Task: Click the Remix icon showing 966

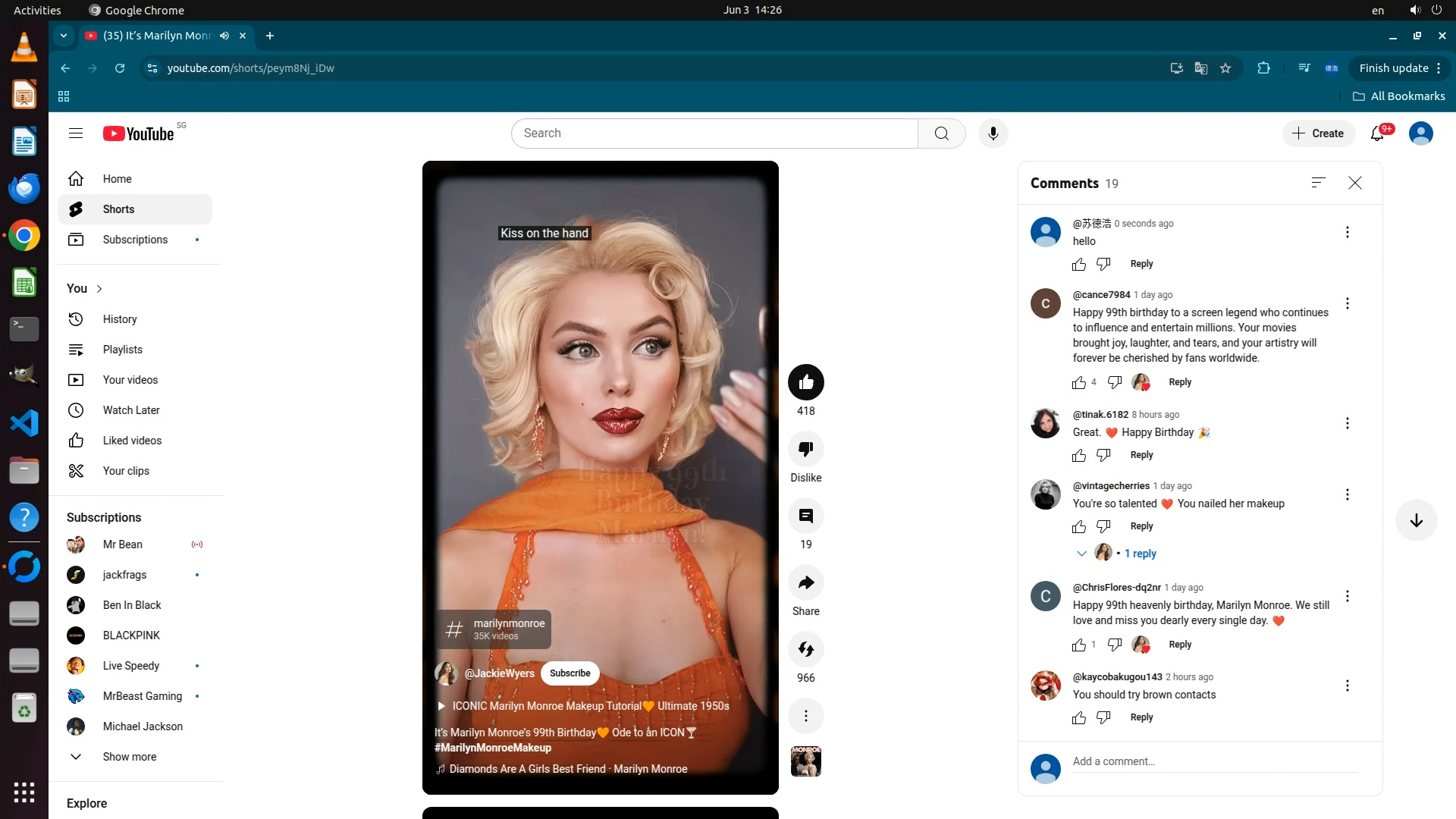Action: [x=805, y=650]
